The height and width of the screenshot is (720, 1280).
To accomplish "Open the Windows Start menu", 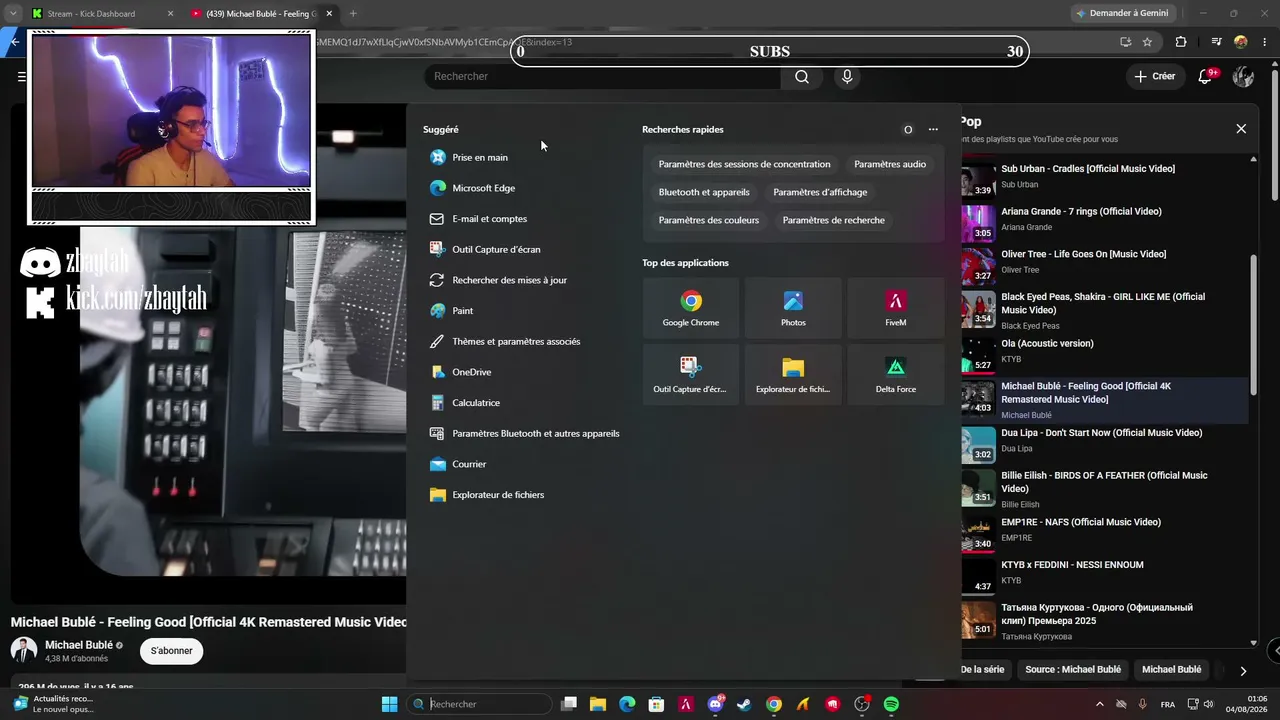I will pyautogui.click(x=389, y=704).
